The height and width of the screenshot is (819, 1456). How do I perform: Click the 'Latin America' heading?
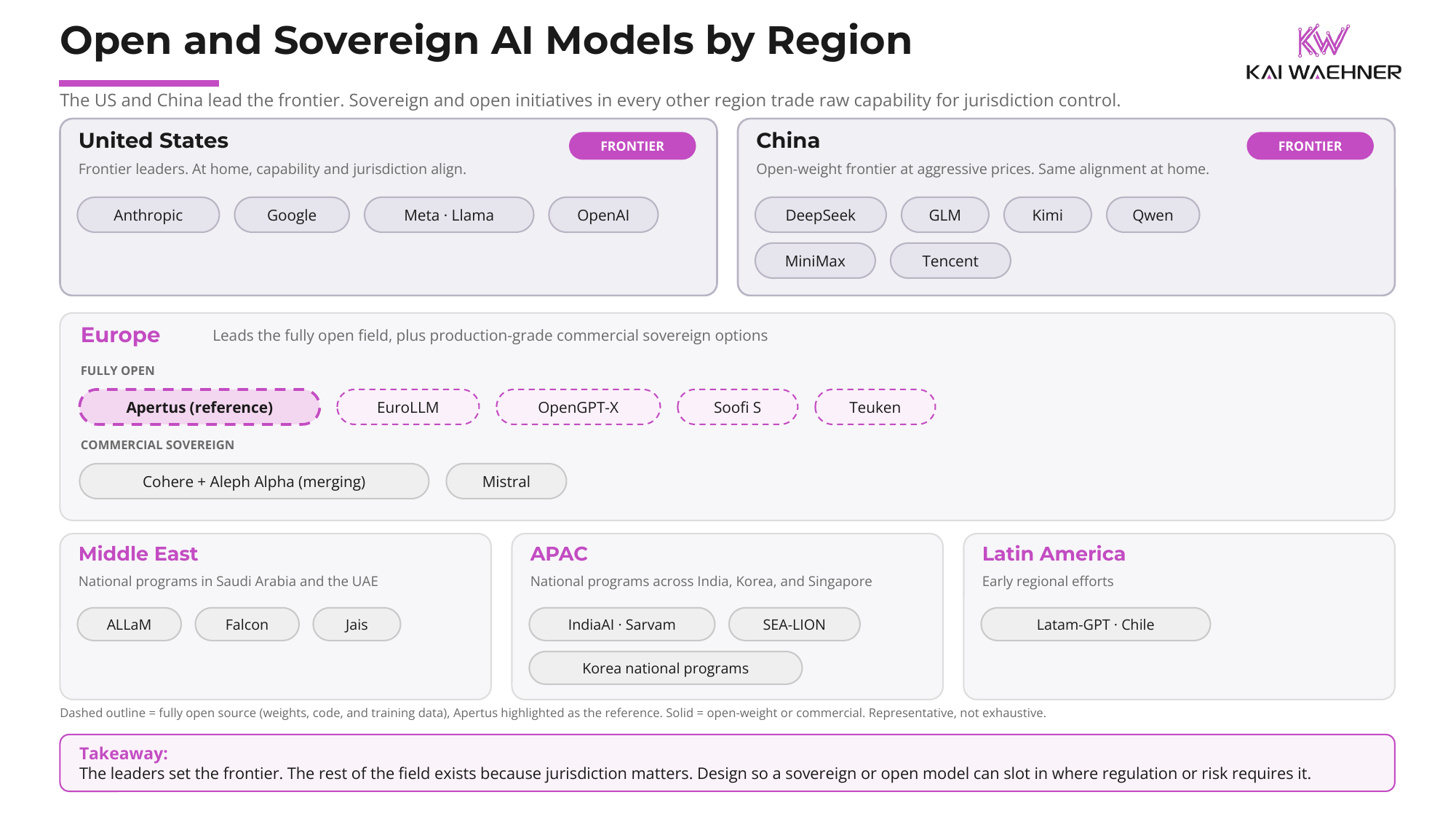1054,553
